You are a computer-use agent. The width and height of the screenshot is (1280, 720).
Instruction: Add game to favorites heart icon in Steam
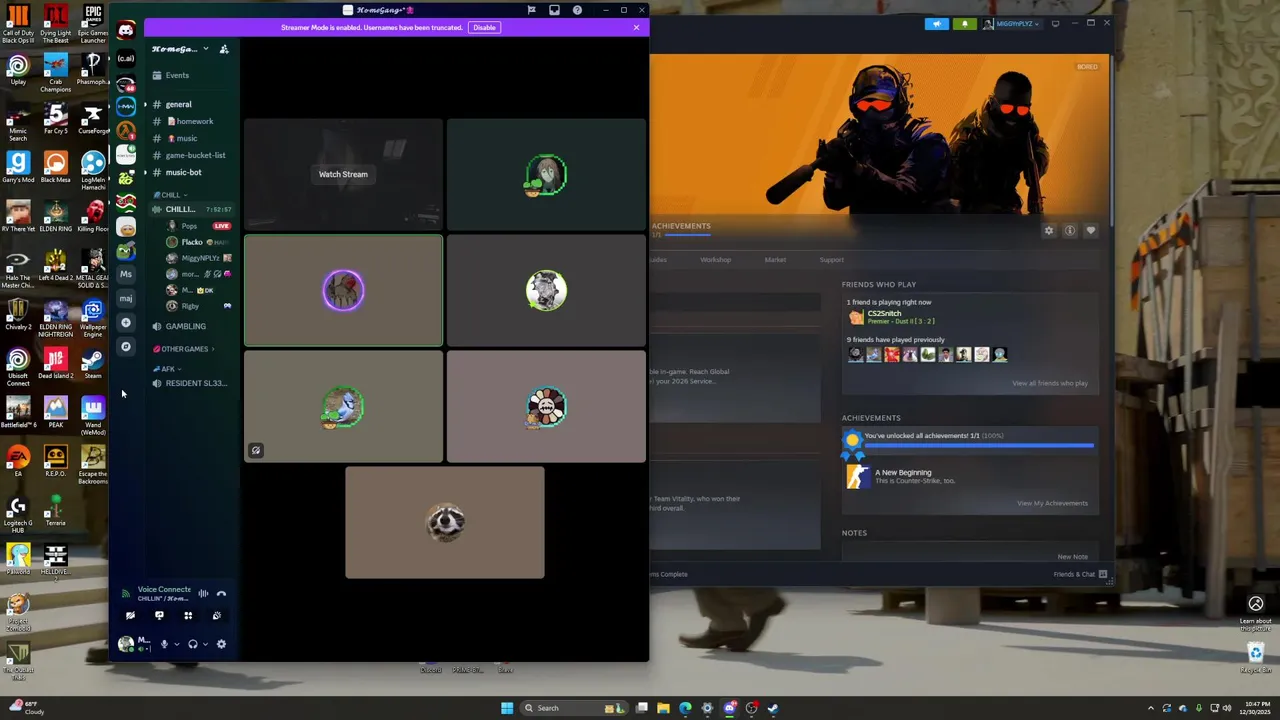[x=1091, y=231]
